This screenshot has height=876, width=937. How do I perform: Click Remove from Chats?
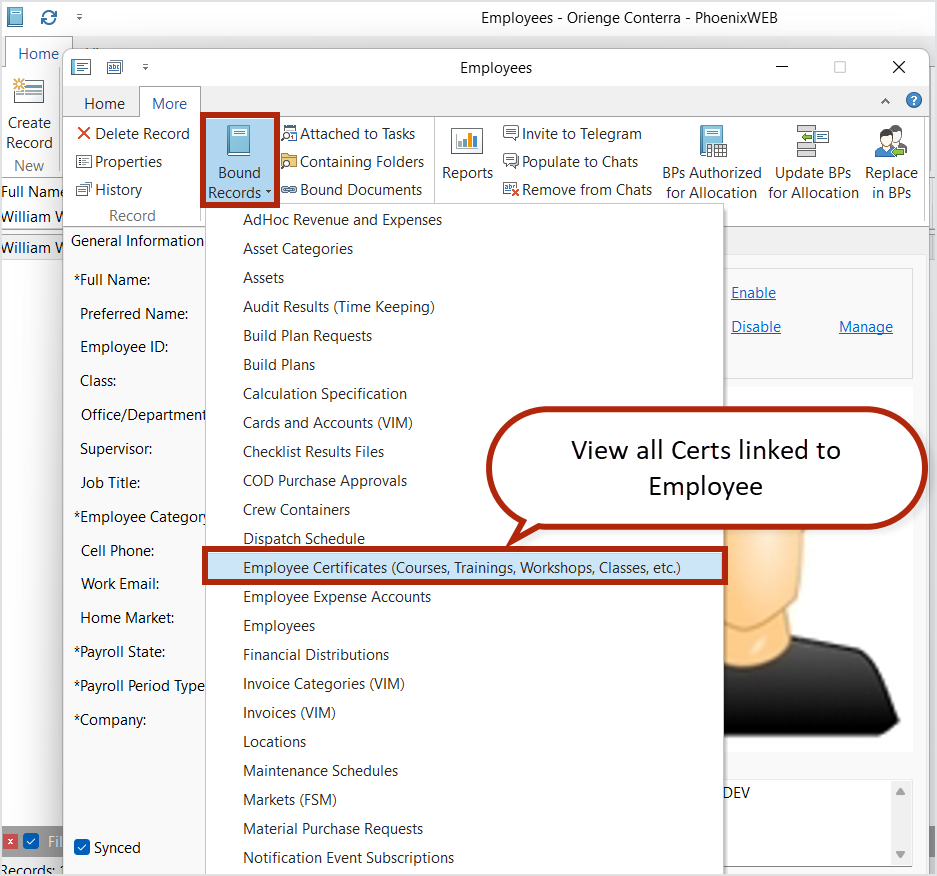click(578, 189)
